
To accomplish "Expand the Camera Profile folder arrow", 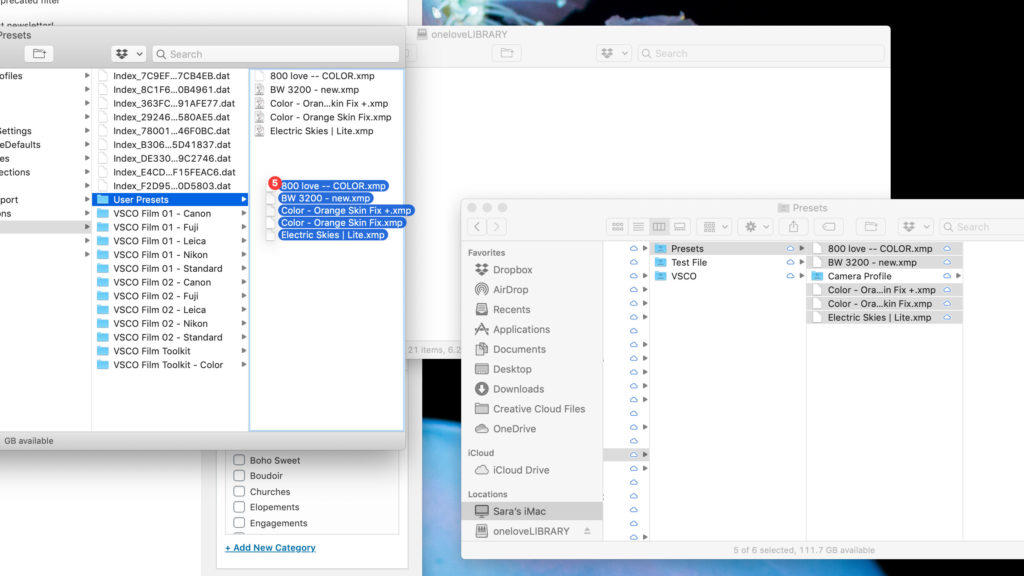I will tap(958, 276).
